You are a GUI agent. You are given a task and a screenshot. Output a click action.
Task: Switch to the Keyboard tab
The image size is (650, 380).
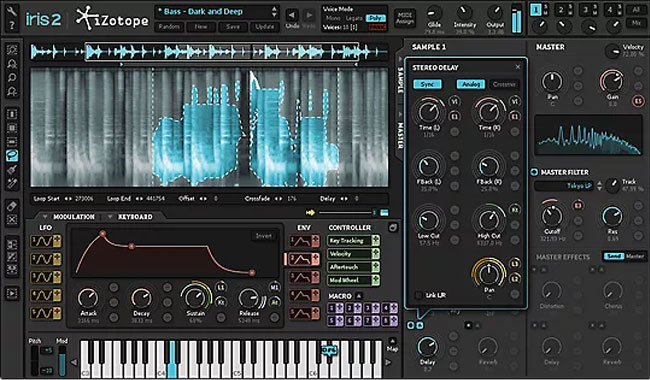click(x=135, y=217)
